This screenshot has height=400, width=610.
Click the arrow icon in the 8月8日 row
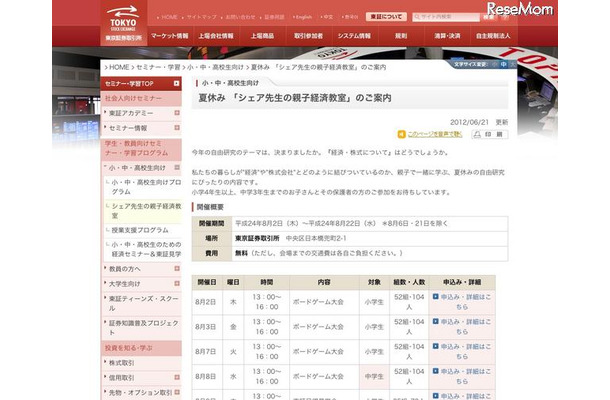coord(436,371)
